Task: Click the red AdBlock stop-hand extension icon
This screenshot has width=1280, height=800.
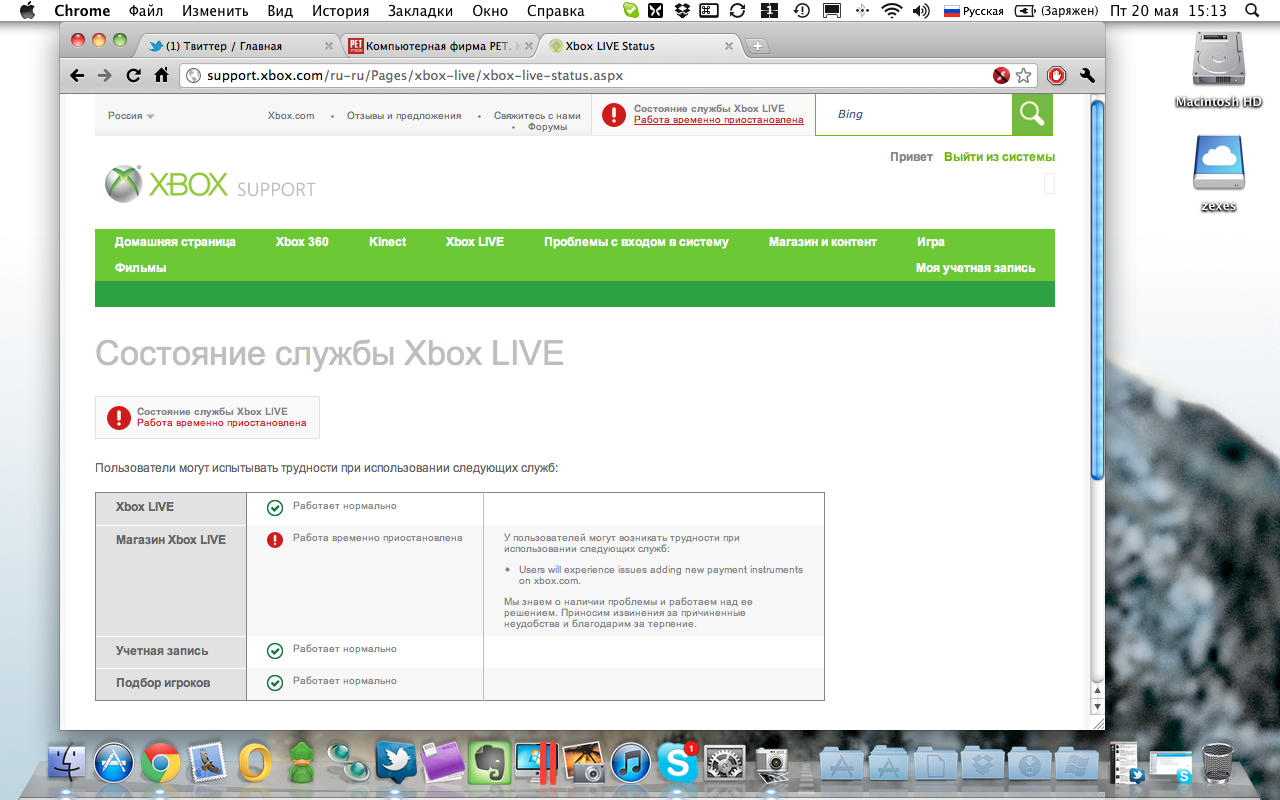Action: pos(1056,75)
